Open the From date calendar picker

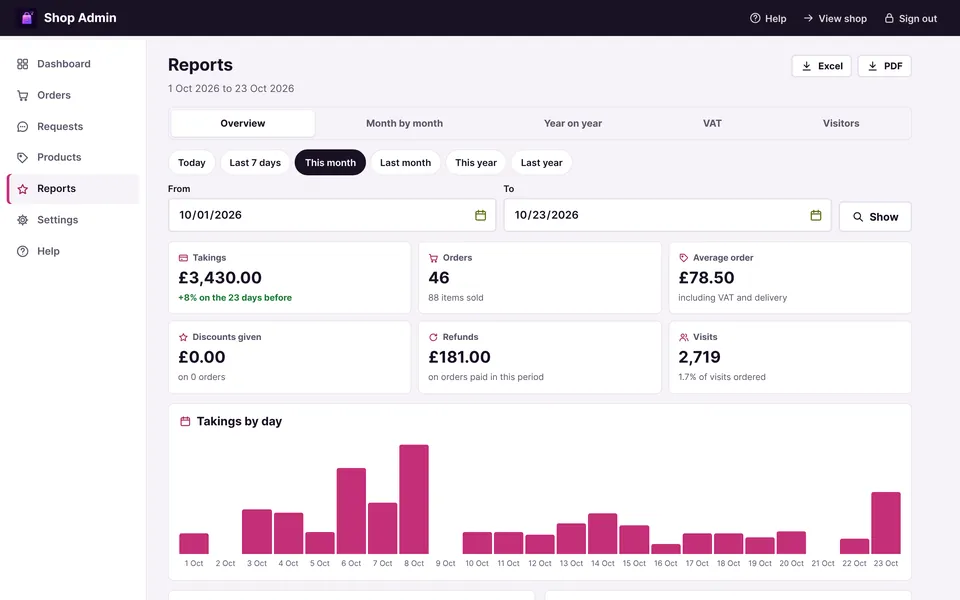click(481, 215)
